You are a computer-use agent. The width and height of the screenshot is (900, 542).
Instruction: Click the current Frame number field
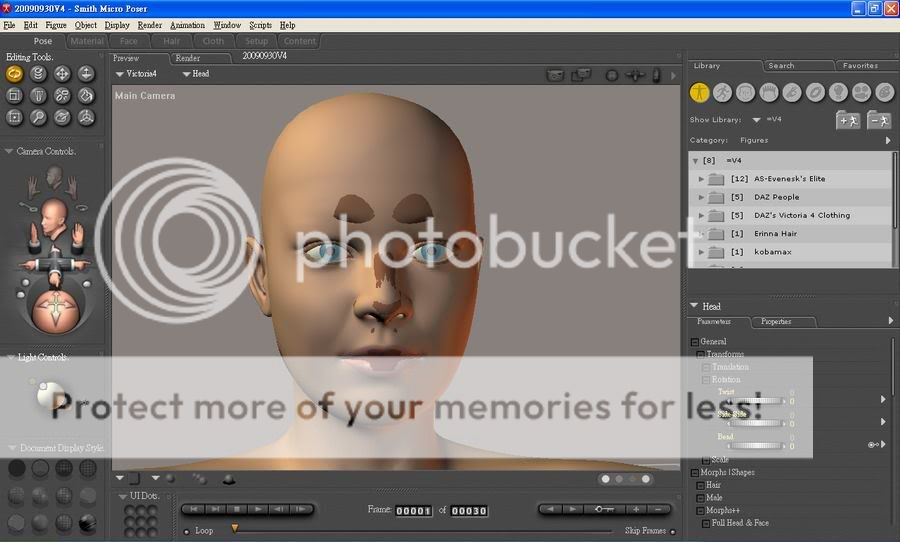[413, 511]
